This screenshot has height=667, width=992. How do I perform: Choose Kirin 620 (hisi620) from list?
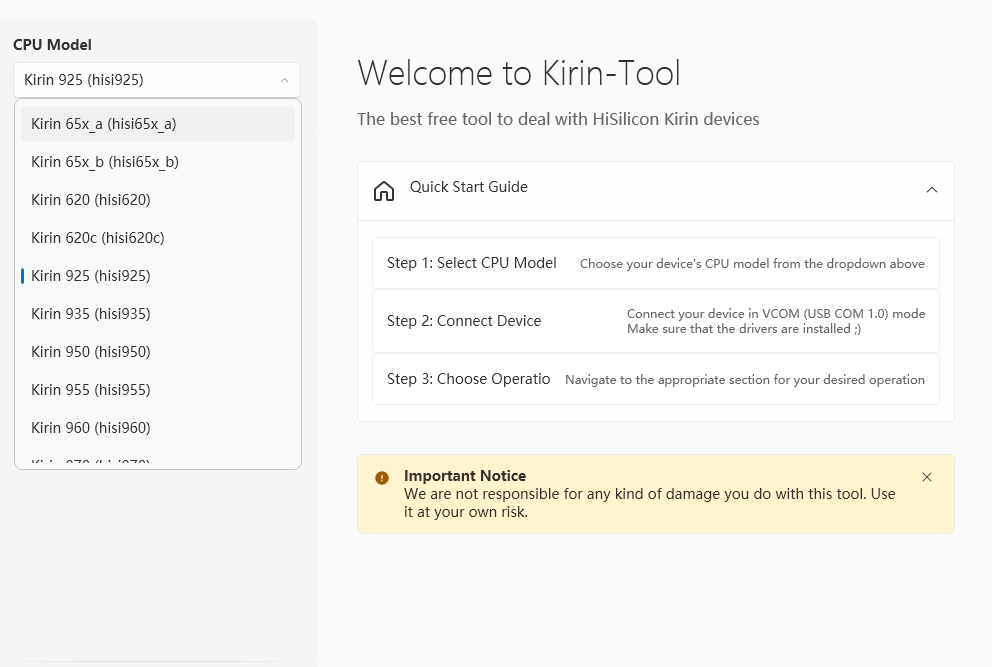pyautogui.click(x=158, y=200)
